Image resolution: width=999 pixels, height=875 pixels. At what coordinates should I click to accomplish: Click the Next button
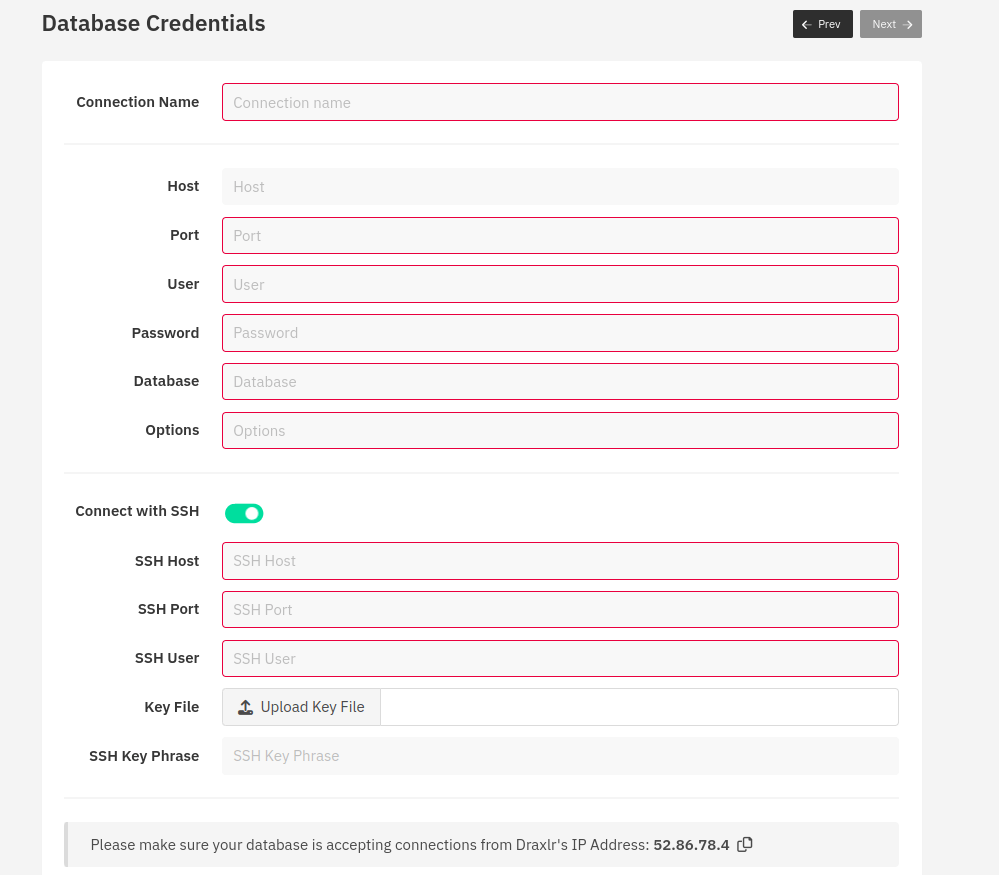[891, 24]
